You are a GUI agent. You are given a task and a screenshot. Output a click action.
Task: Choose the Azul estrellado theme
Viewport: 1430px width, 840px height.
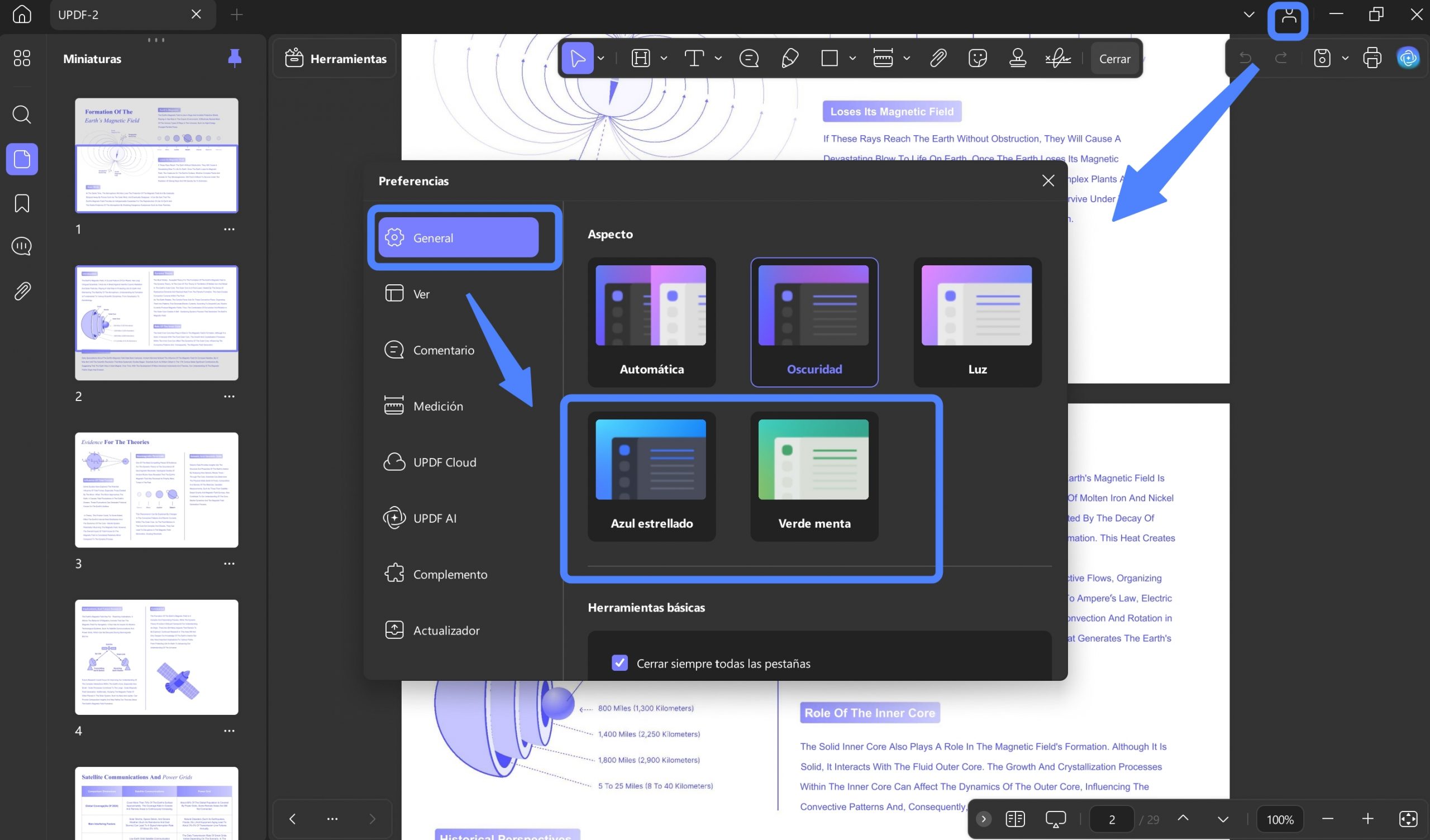point(651,476)
